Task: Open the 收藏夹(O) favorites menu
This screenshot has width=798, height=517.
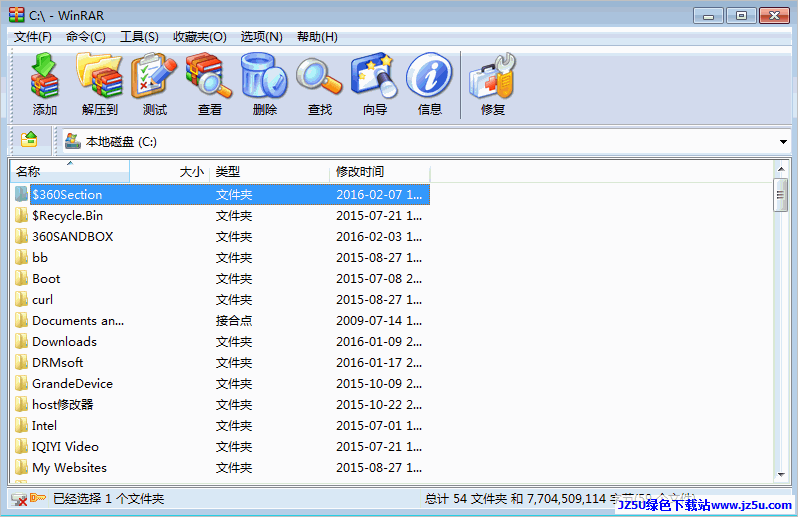Action: pos(200,37)
